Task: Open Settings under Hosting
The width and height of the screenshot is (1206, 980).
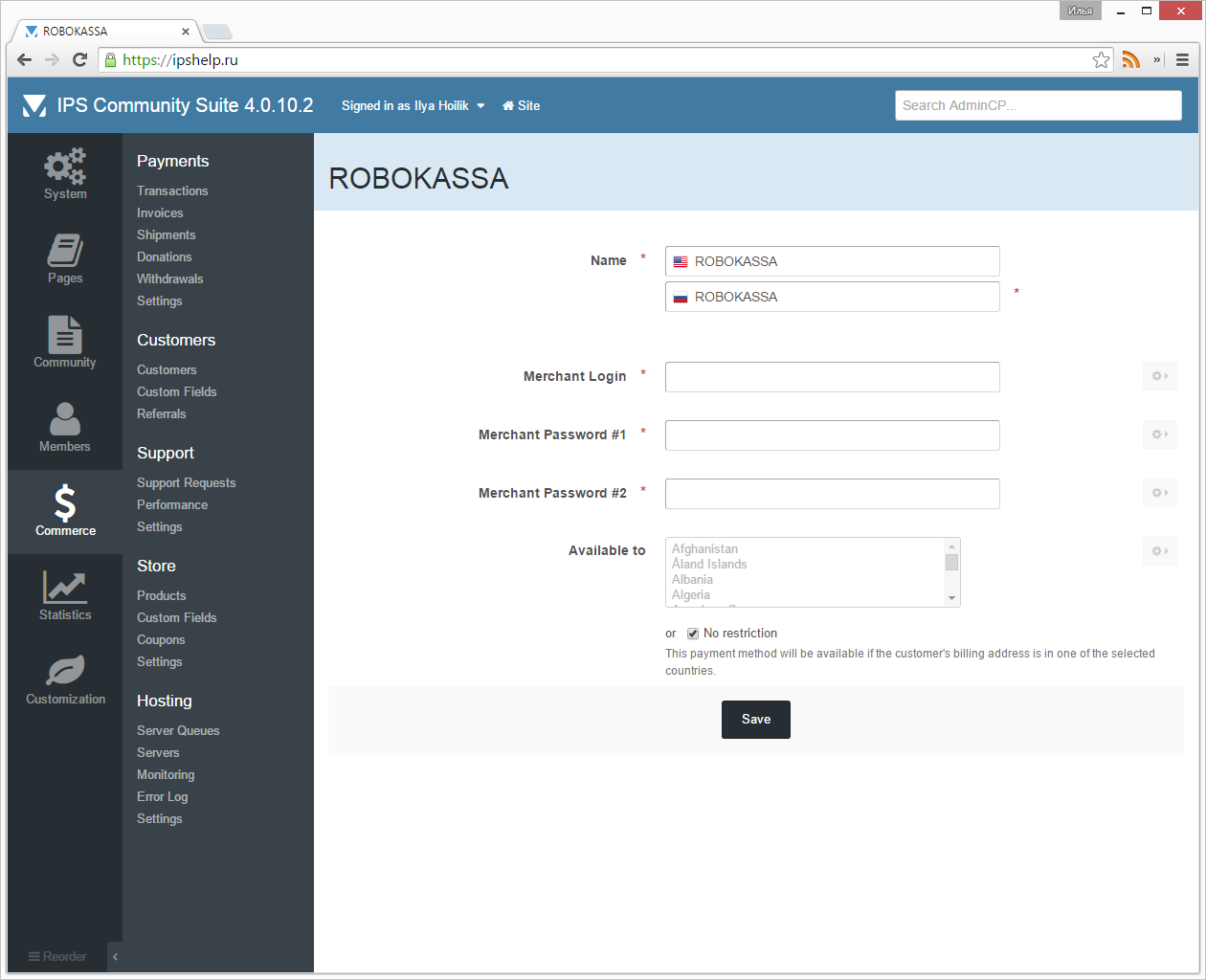Action: pos(160,818)
